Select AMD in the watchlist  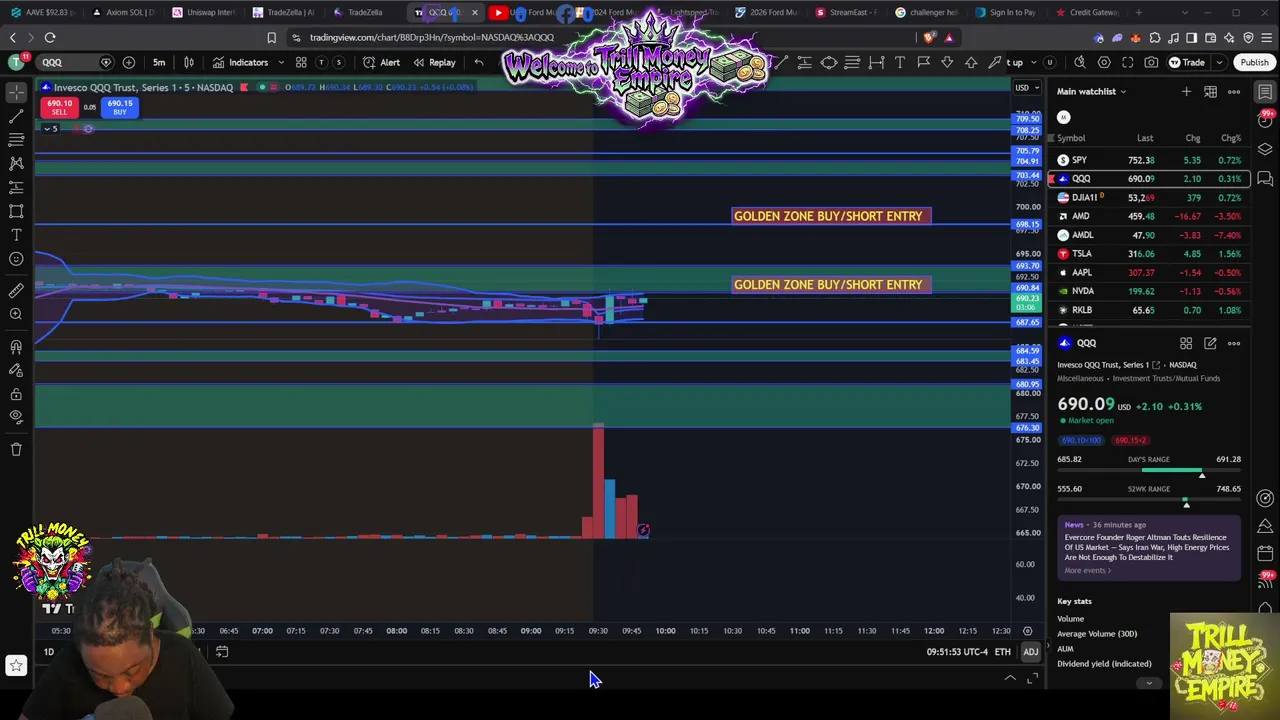[x=1149, y=216]
